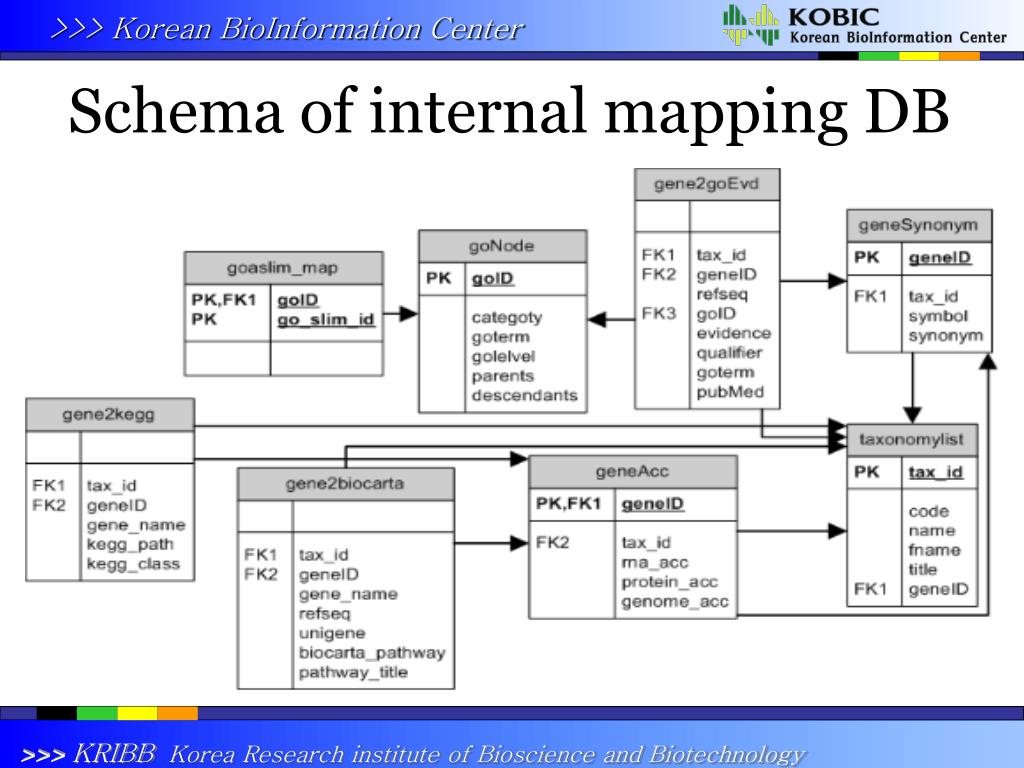Click "goterm" field in goNode table

click(500, 337)
